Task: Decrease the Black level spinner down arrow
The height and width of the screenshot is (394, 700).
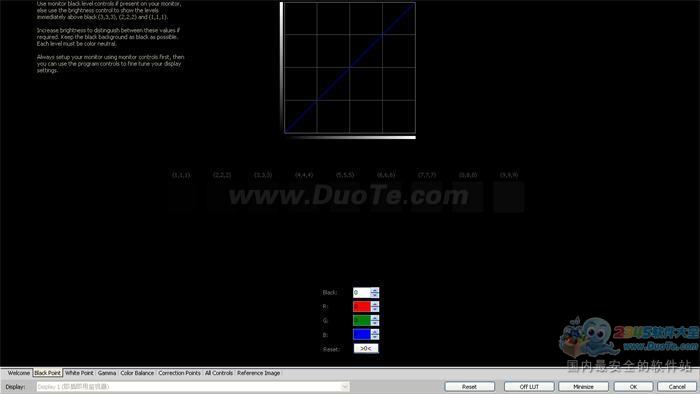Action: pos(375,295)
